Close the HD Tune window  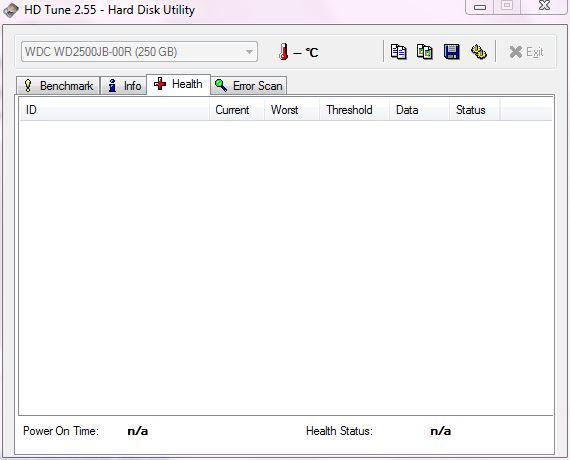544,6
